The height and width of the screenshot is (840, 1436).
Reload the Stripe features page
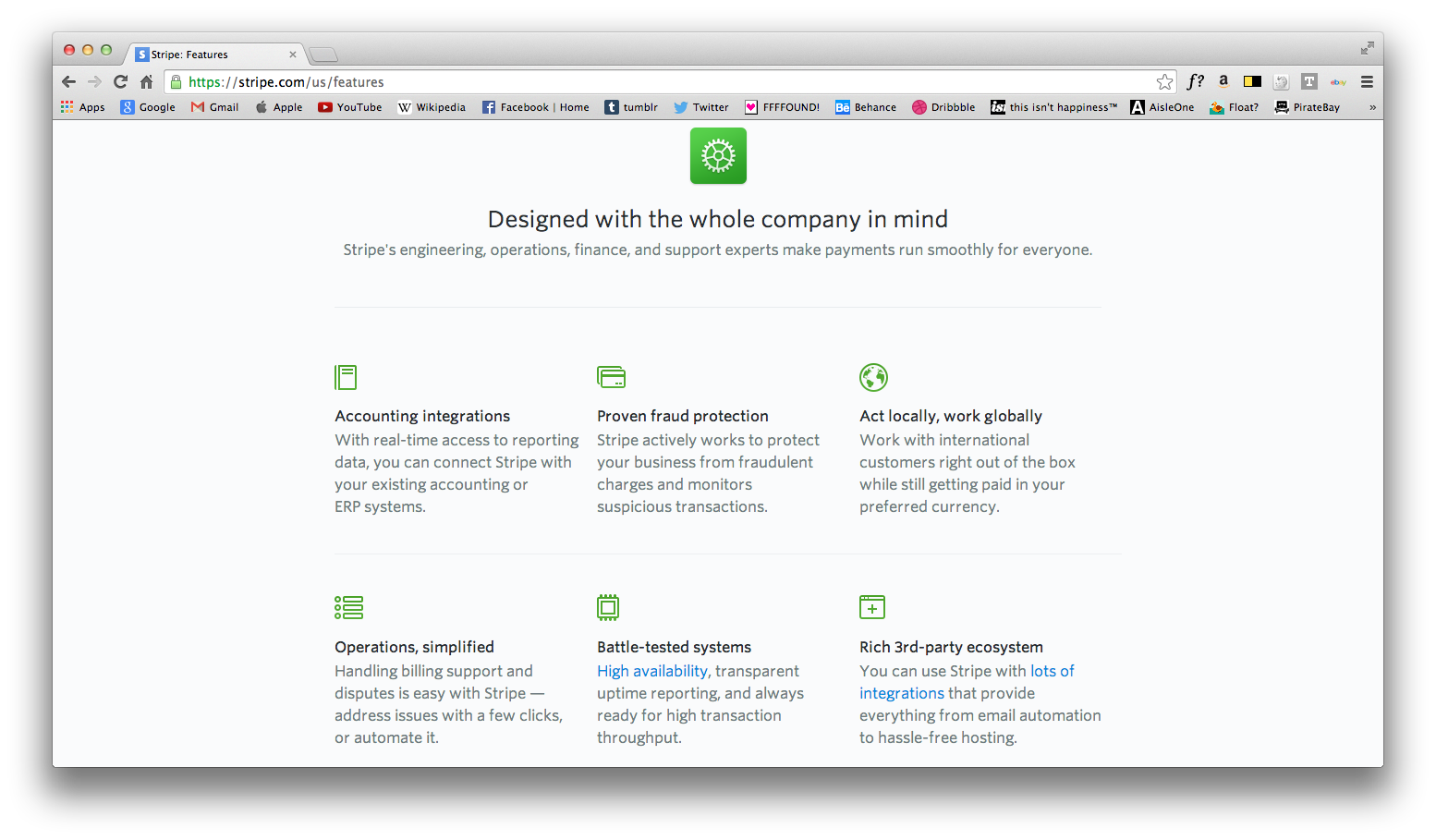(120, 82)
